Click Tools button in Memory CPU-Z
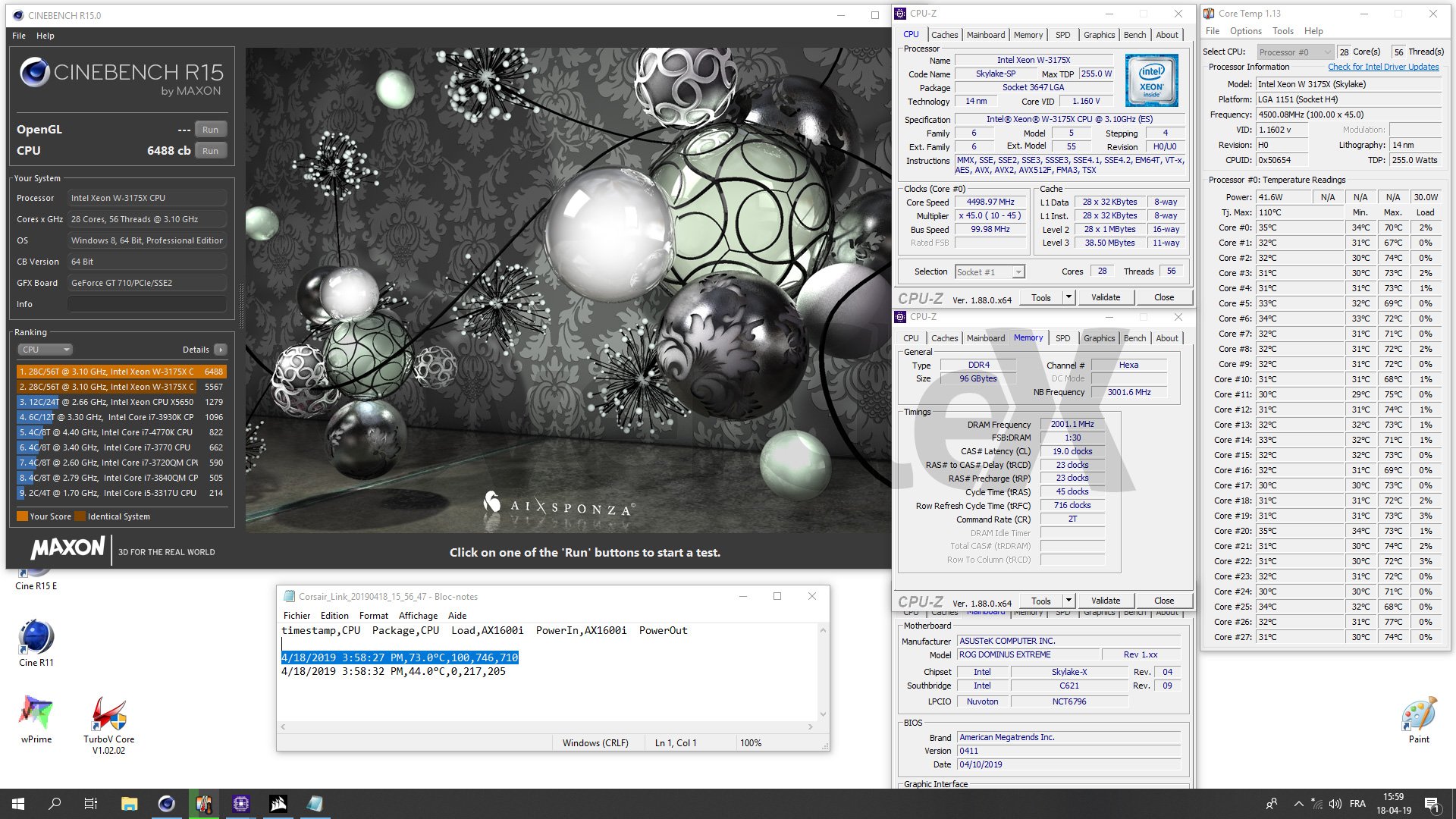This screenshot has height=819, width=1456. tap(1041, 601)
